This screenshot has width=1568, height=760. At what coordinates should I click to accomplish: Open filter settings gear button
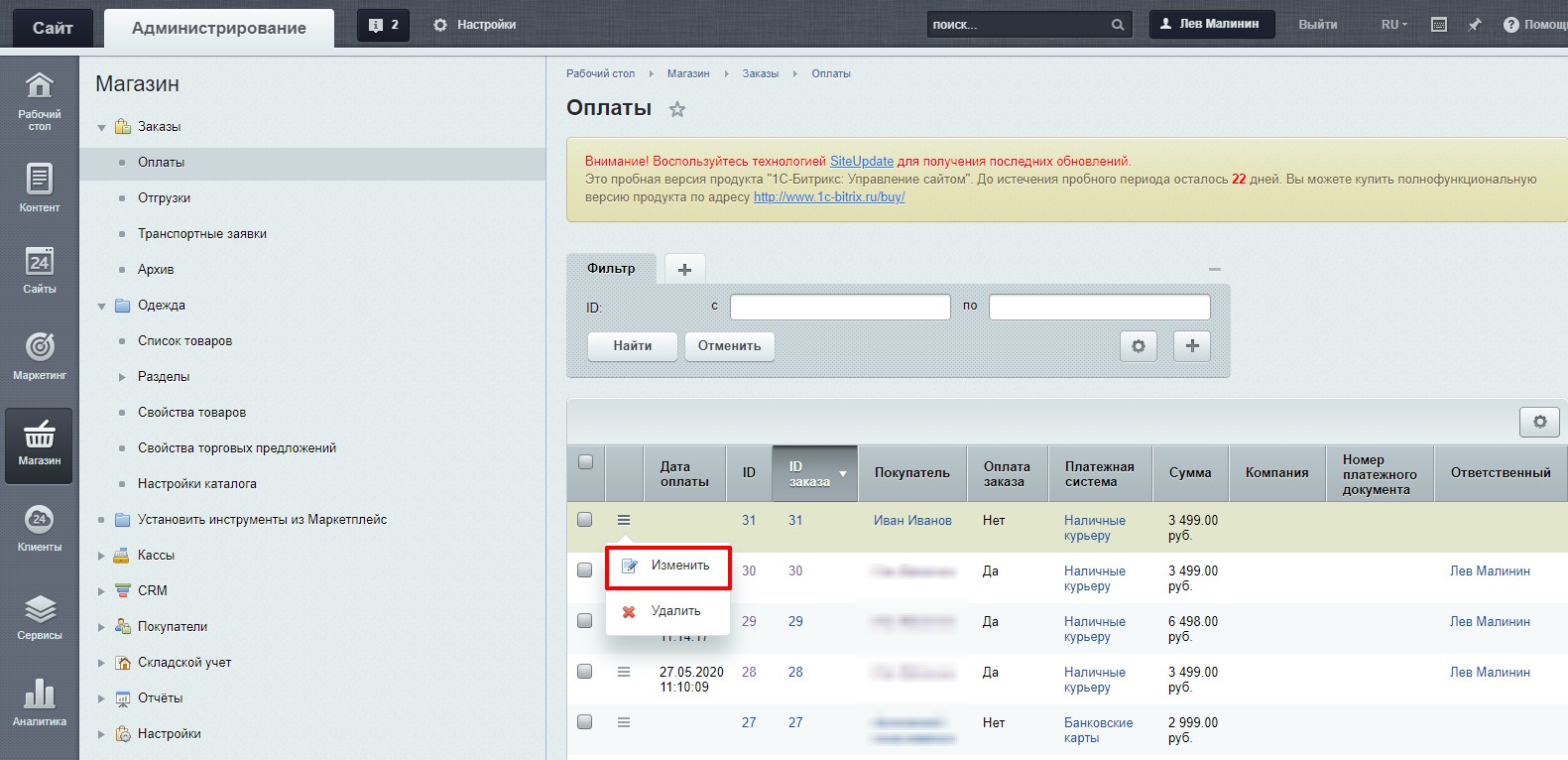coord(1139,346)
